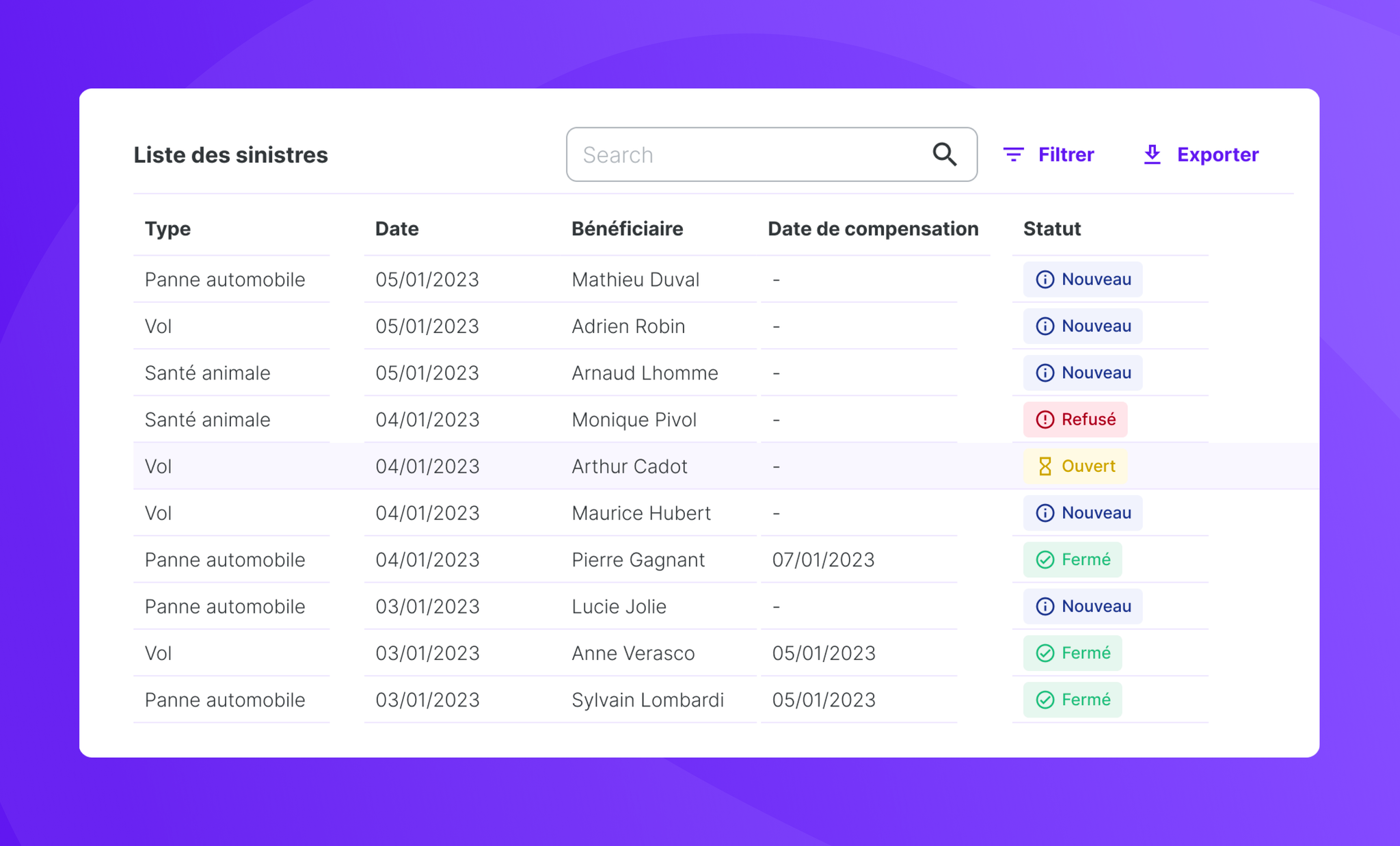Viewport: 1400px width, 846px height.
Task: Select Adrien Robin beneficiary cell
Action: pos(628,326)
